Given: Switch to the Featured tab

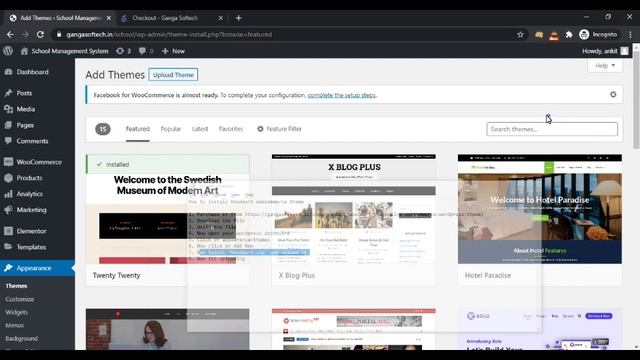Looking at the screenshot, I should [x=138, y=129].
